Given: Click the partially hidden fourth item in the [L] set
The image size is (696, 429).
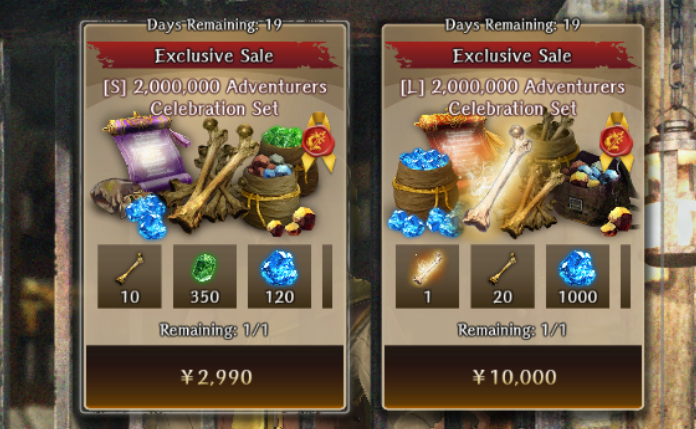Looking at the screenshot, I should [x=625, y=276].
